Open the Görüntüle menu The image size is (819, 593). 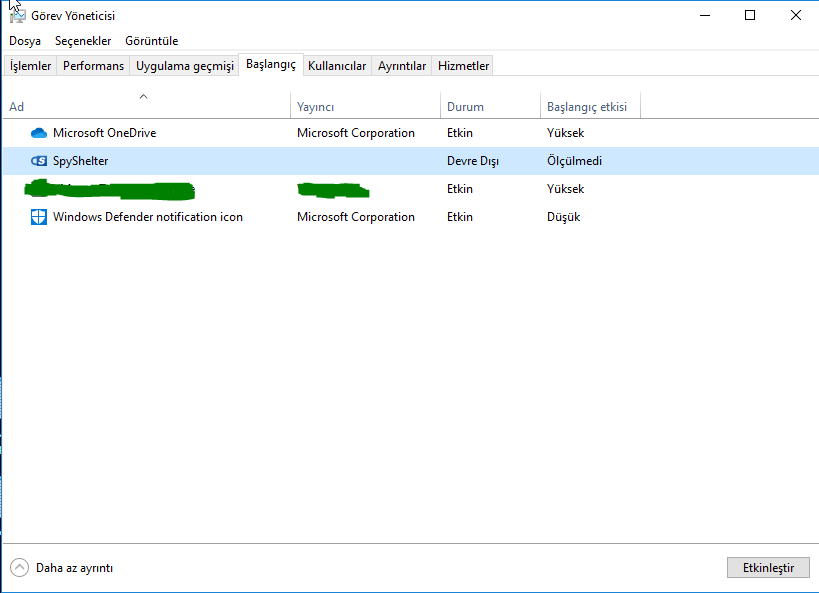pyautogui.click(x=151, y=41)
